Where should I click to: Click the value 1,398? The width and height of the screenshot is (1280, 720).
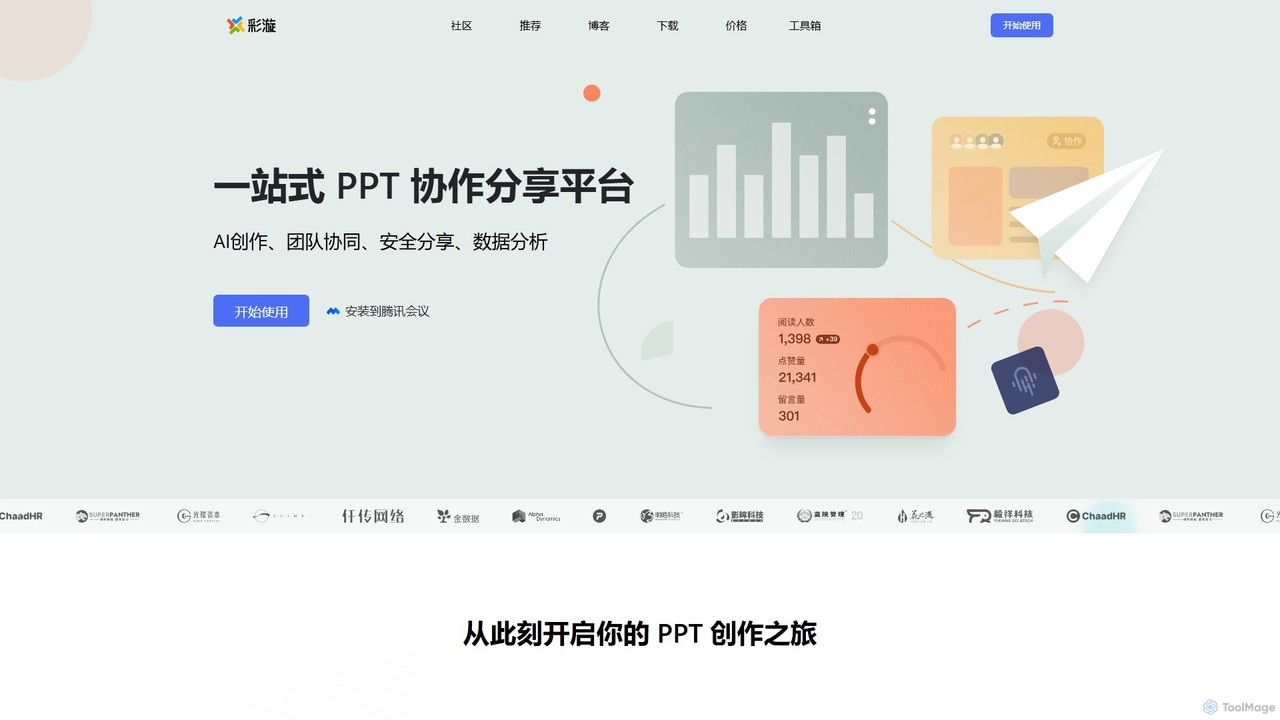(x=795, y=339)
